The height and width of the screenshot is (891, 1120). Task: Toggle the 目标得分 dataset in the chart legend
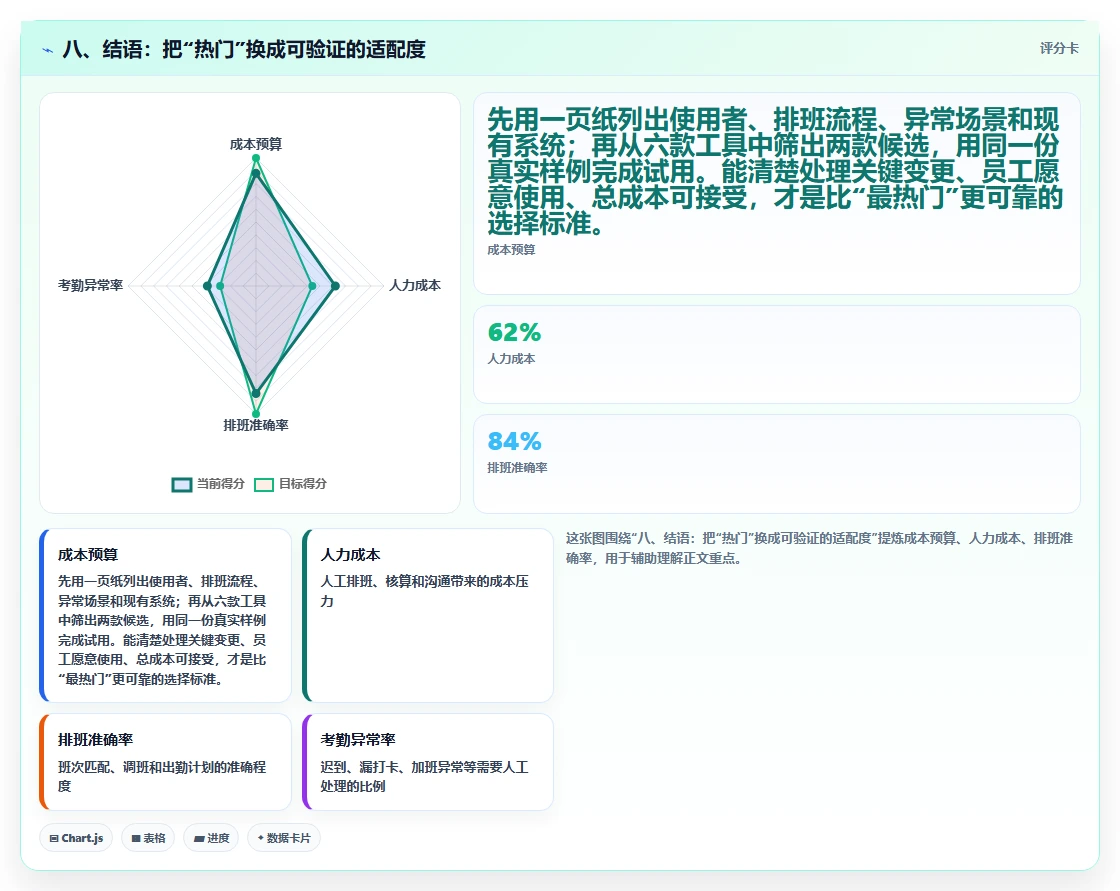point(291,484)
